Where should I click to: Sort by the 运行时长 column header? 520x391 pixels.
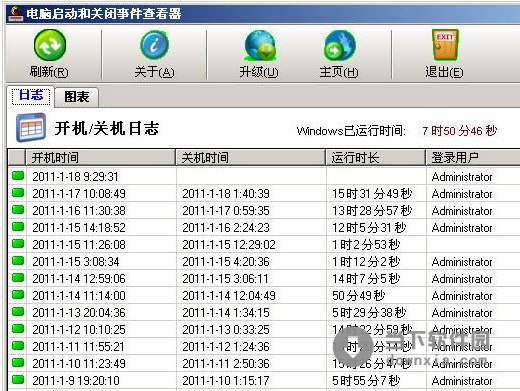(376, 157)
